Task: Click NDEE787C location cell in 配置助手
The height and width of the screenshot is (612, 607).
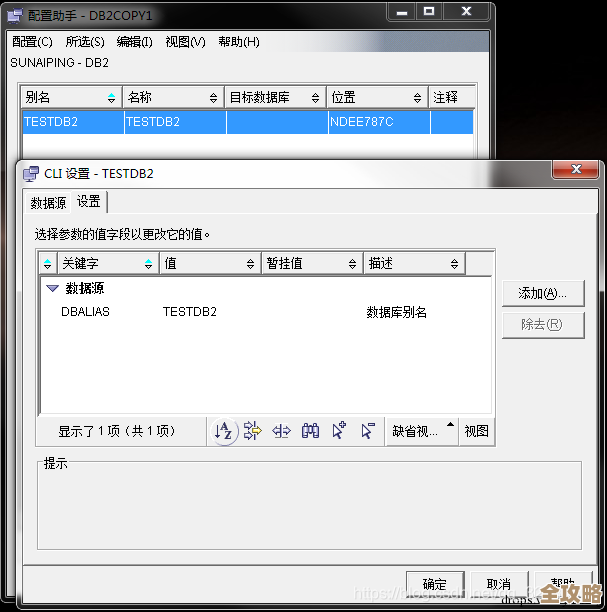Action: (x=379, y=122)
